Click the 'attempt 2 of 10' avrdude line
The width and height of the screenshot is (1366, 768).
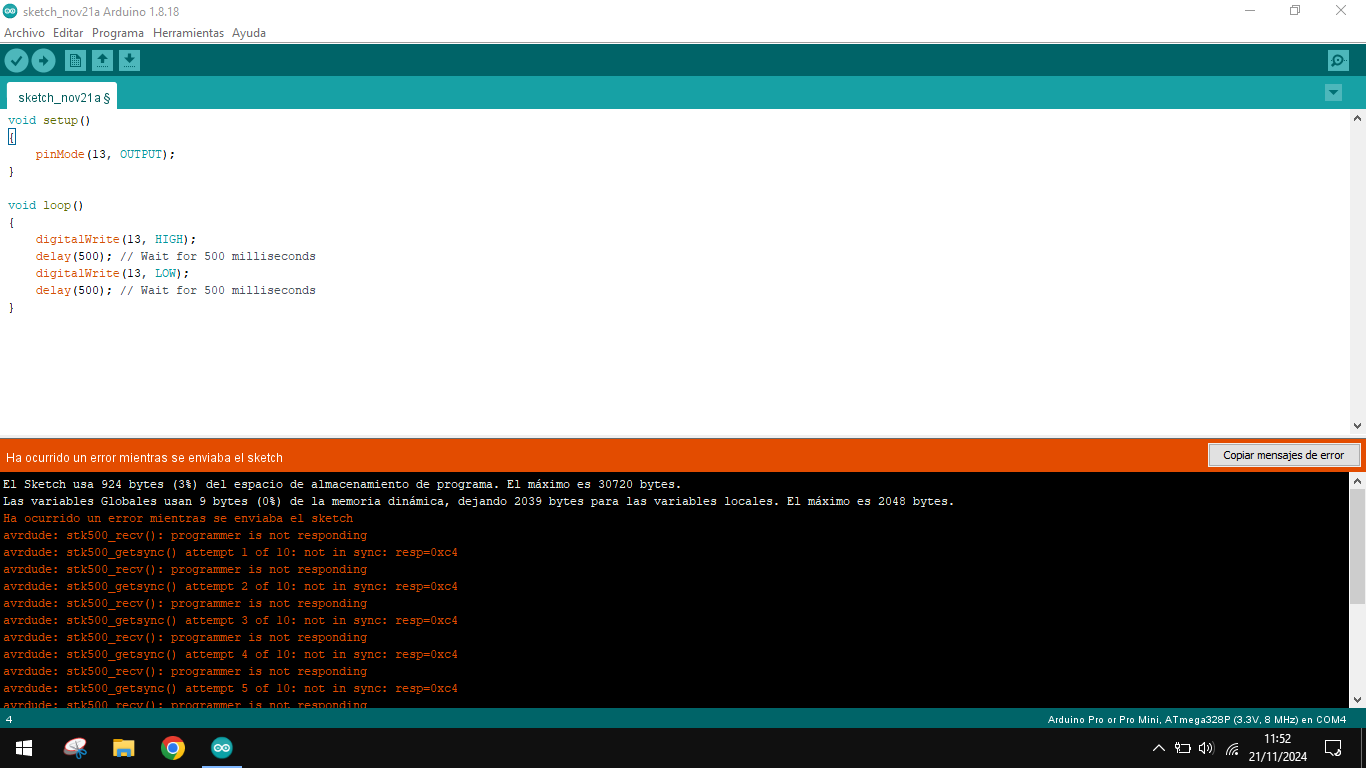point(230,586)
